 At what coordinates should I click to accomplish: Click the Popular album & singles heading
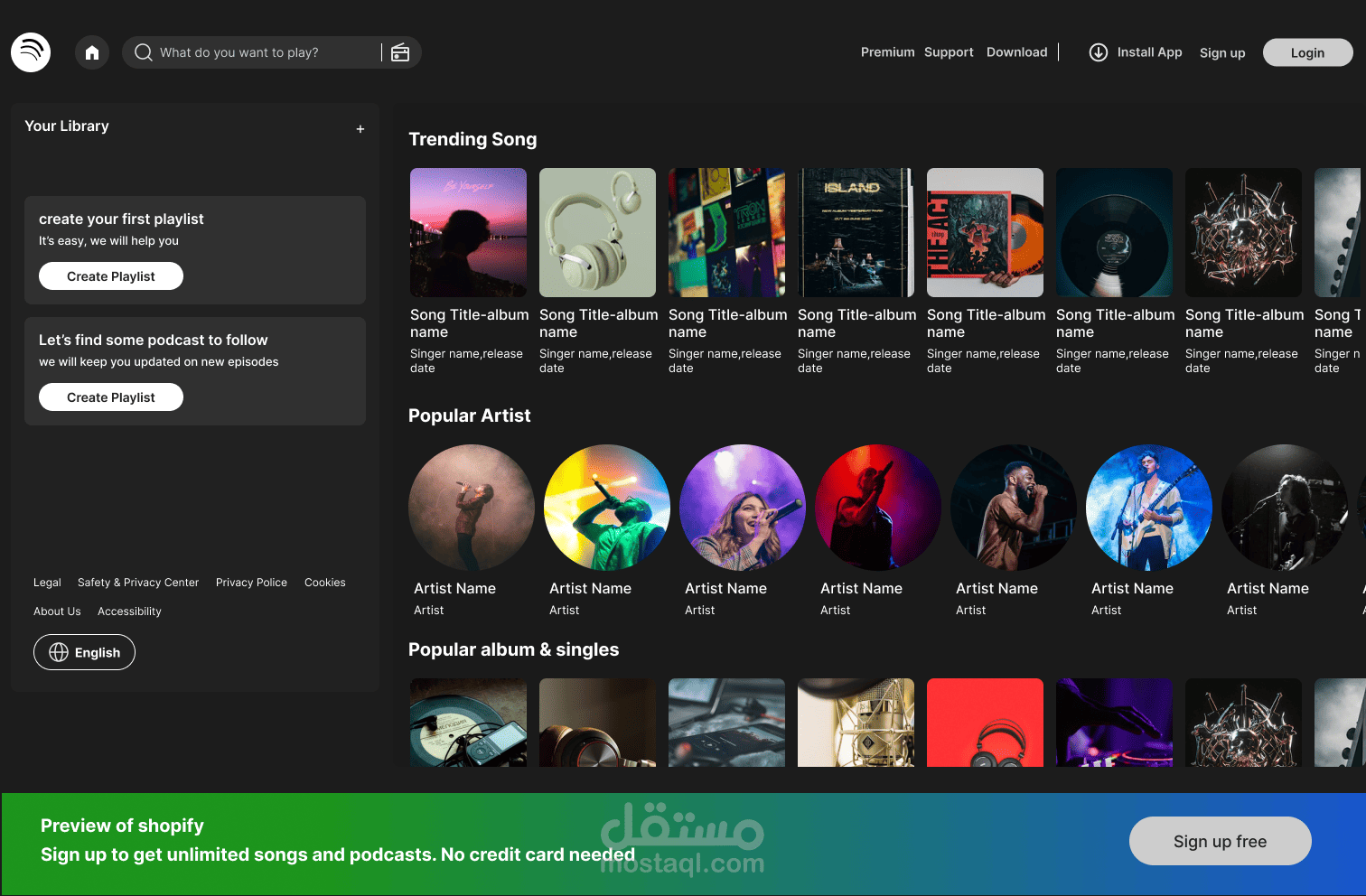513,649
